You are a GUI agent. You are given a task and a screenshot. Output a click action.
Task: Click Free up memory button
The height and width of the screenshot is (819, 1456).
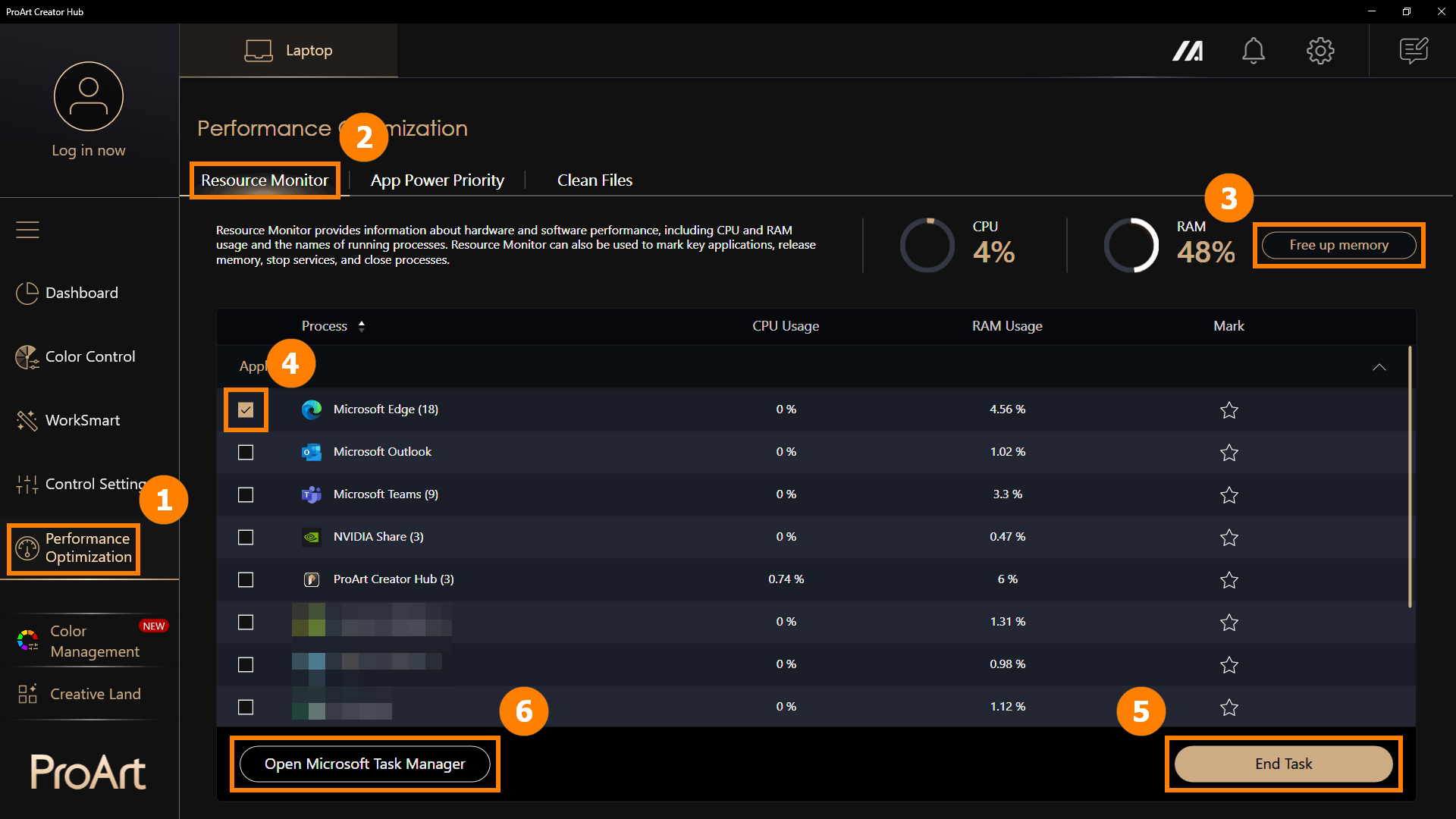pyautogui.click(x=1339, y=245)
